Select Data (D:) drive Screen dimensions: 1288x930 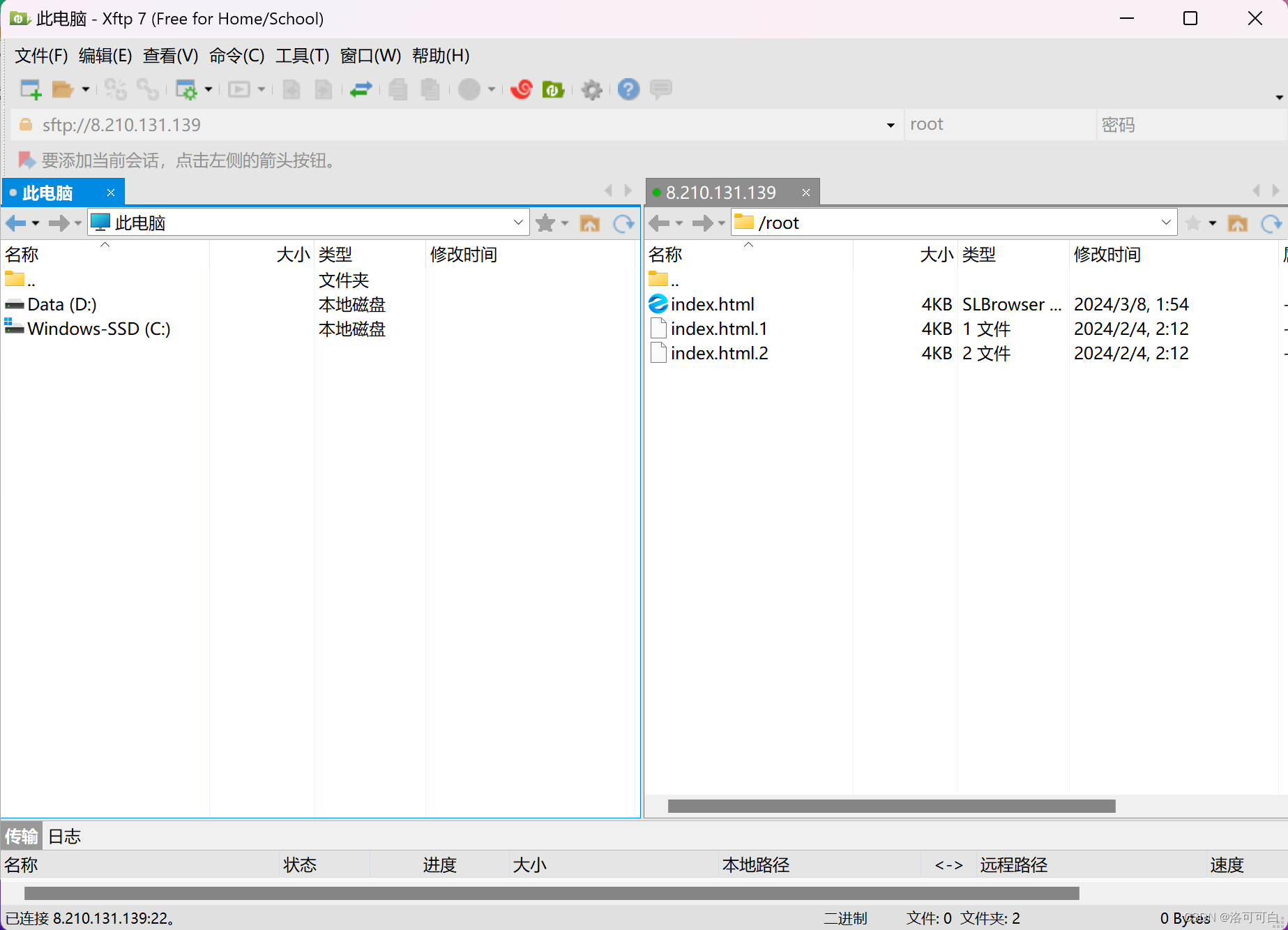pos(62,305)
